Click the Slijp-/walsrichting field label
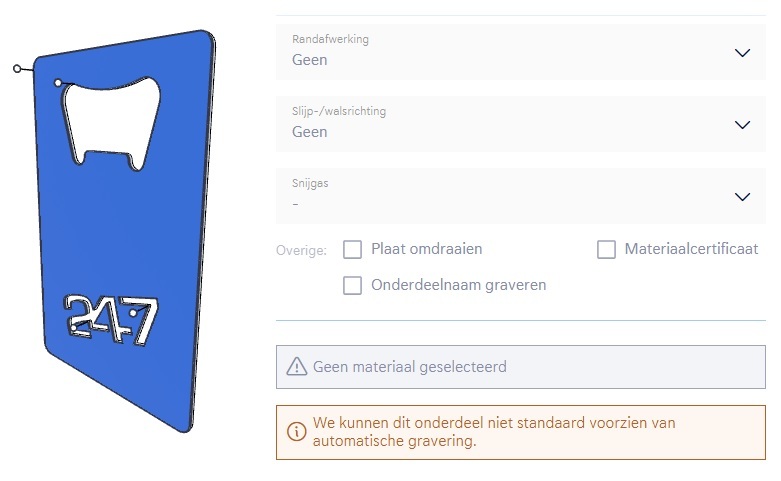 338,111
